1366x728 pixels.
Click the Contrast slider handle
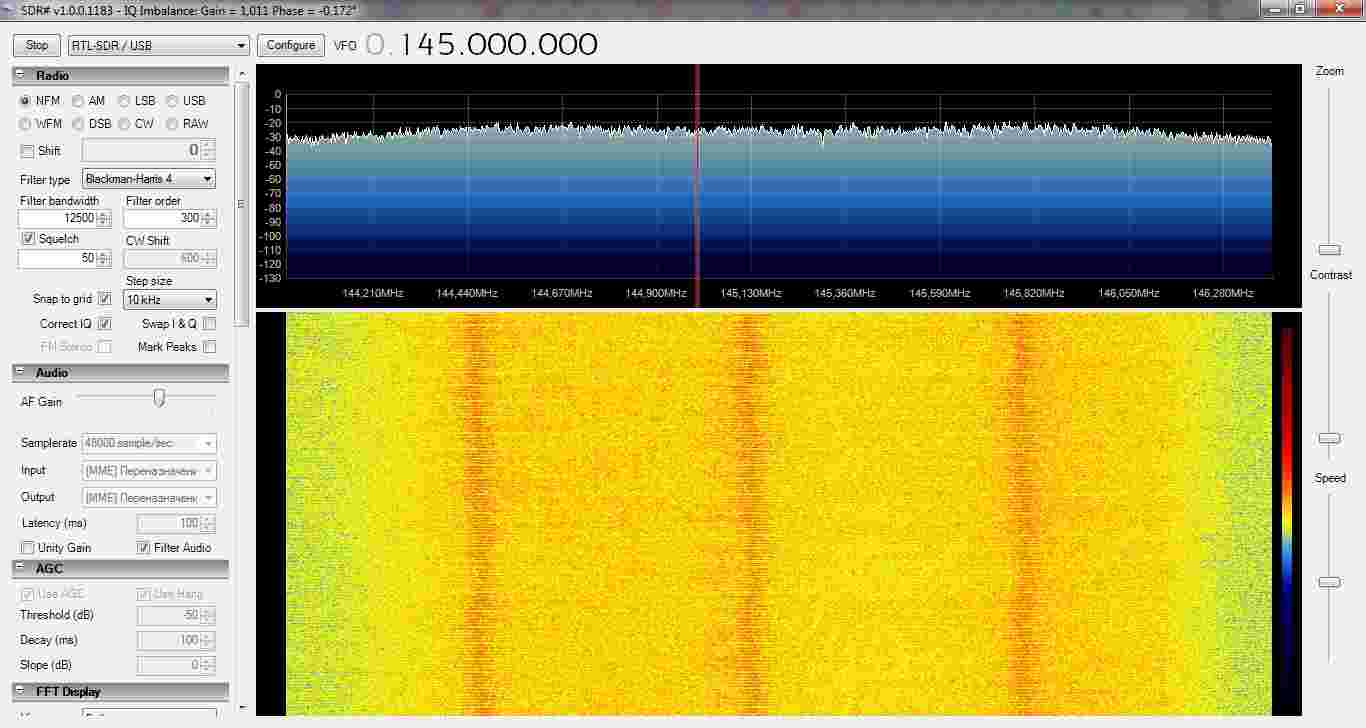(1329, 439)
